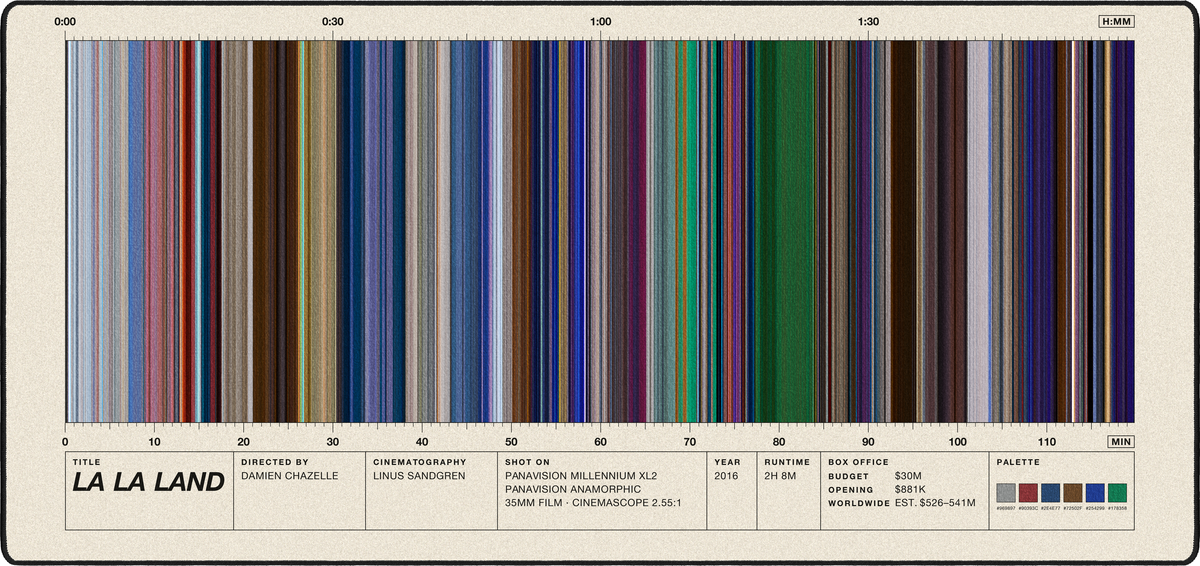
Task: Click the H:MM unit badge
Action: tap(1116, 21)
